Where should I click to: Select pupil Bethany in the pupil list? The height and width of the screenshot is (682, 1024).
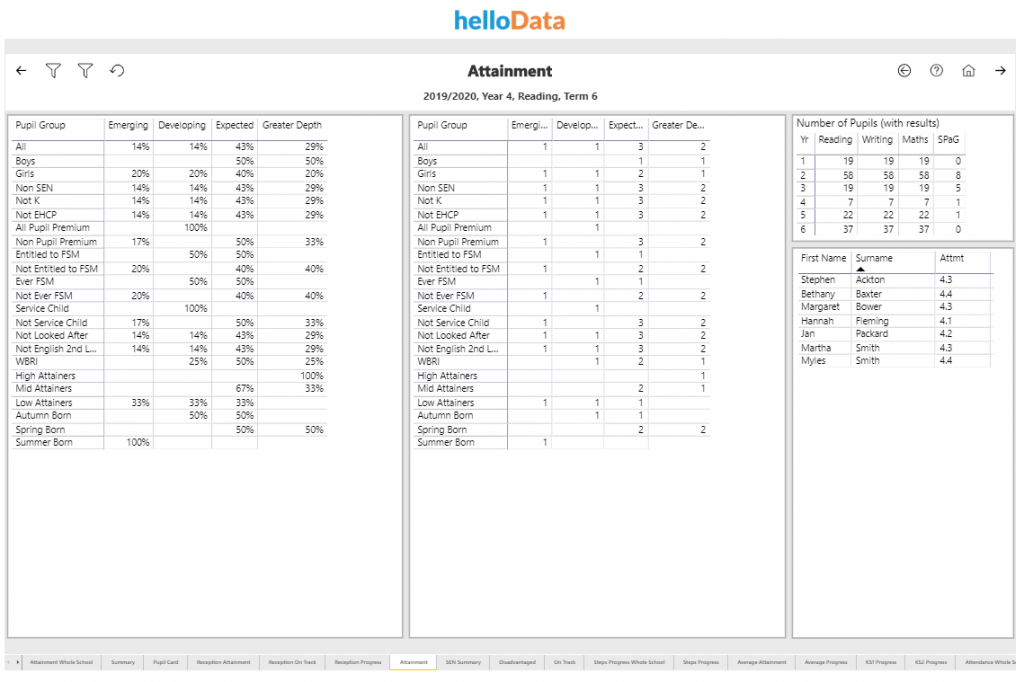(818, 294)
